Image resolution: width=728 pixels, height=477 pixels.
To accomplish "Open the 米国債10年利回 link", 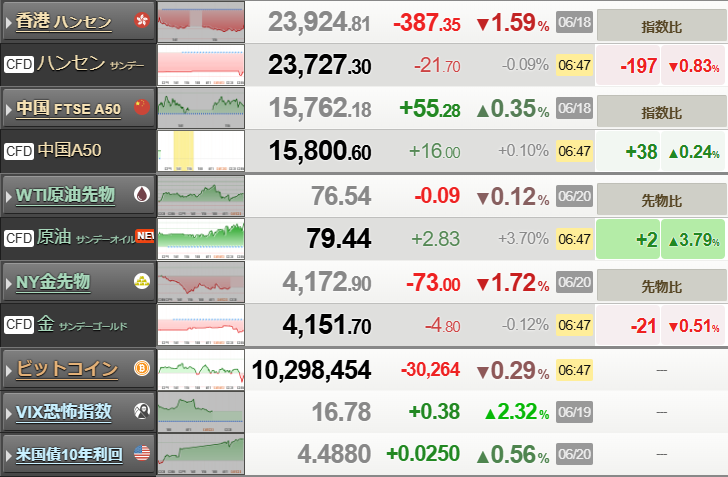I will click(x=69, y=454).
